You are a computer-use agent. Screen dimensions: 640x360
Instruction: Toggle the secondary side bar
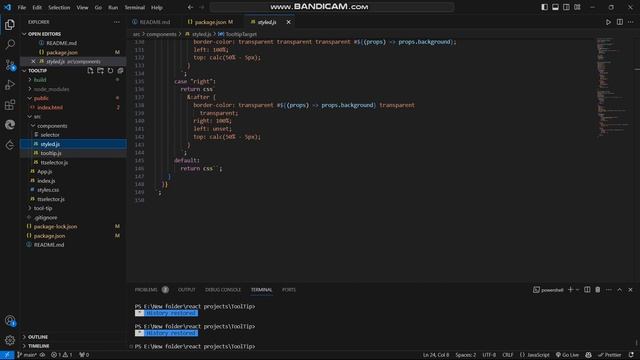click(x=566, y=7)
